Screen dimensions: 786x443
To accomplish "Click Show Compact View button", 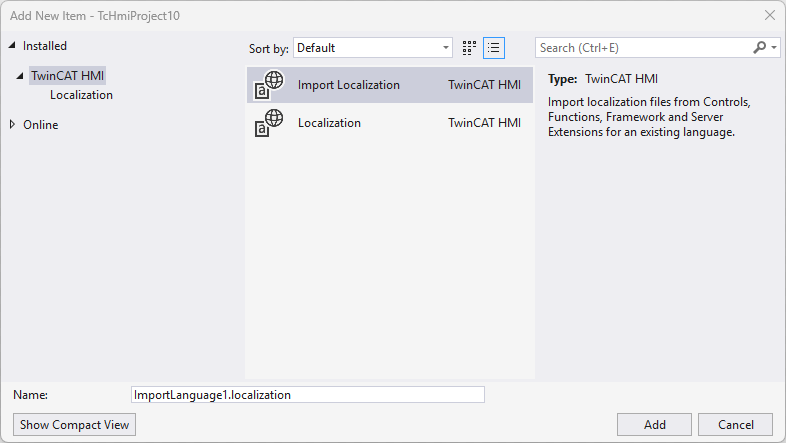I will point(74,424).
